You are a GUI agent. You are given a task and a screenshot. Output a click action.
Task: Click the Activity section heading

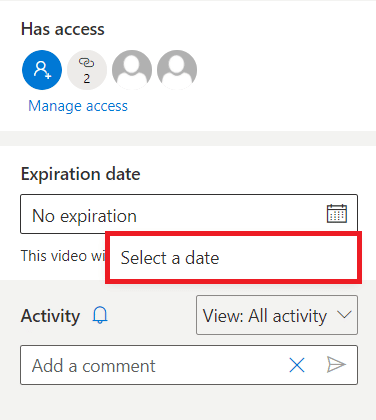pyautogui.click(x=50, y=316)
